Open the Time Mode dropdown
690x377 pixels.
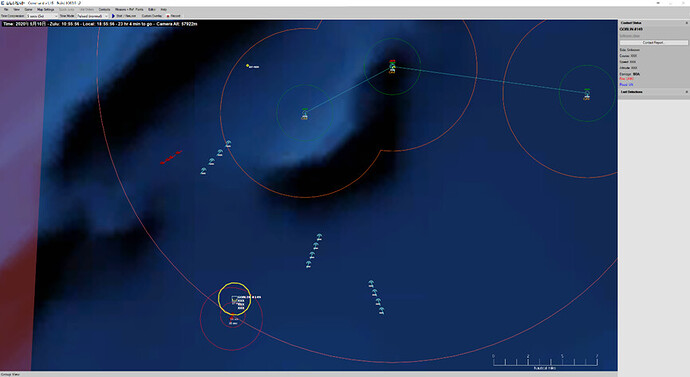pos(92,16)
